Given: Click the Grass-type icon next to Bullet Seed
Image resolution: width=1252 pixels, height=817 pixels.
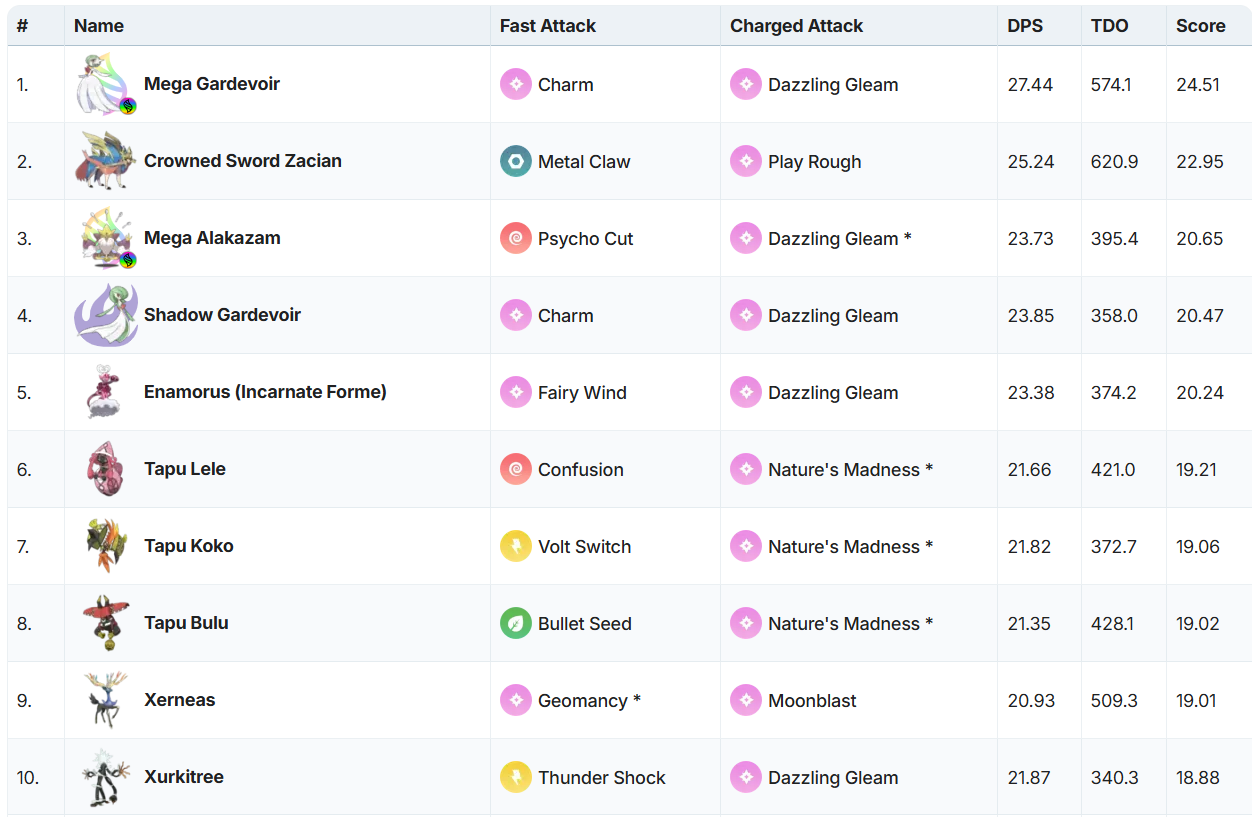Looking at the screenshot, I should pos(516,624).
